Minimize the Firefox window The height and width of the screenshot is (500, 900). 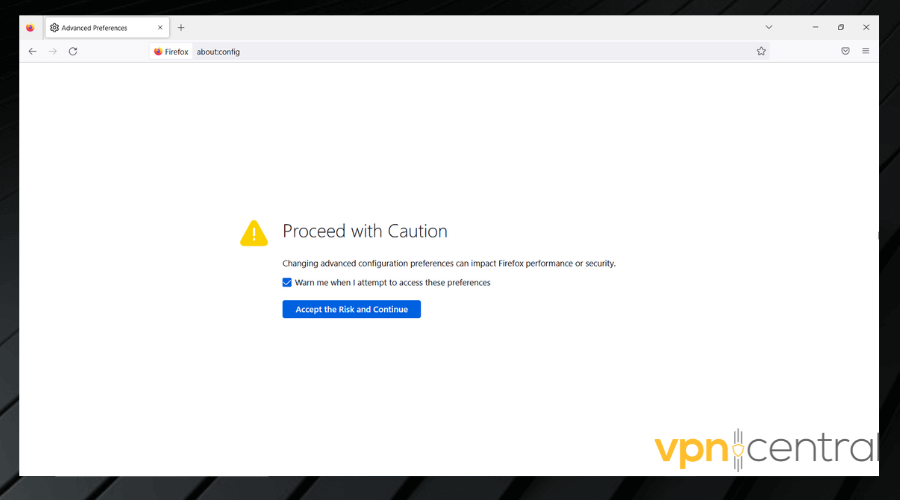(x=816, y=27)
